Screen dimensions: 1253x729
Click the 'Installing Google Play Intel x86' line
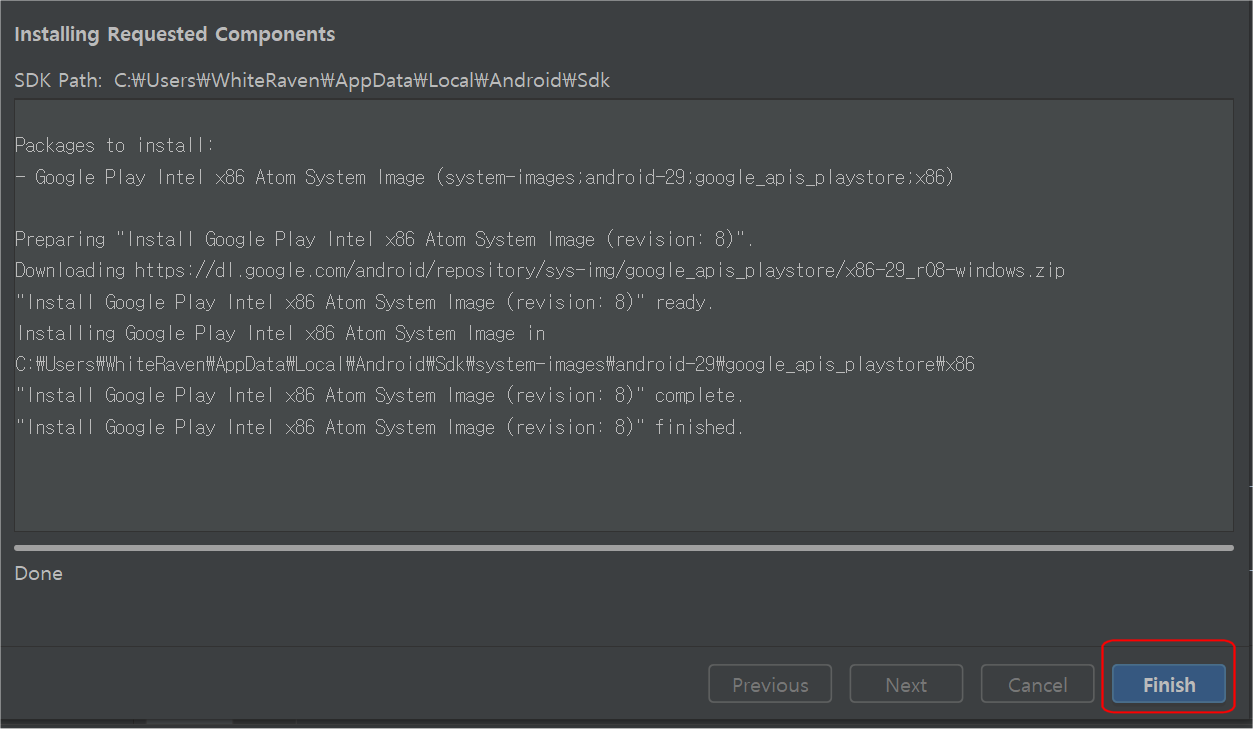[x=280, y=333]
